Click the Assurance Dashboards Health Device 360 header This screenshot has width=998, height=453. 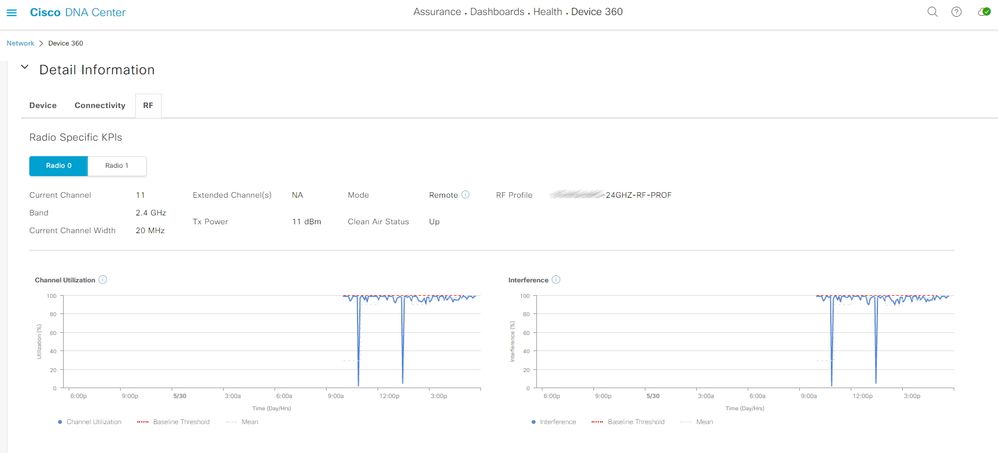[x=518, y=12]
